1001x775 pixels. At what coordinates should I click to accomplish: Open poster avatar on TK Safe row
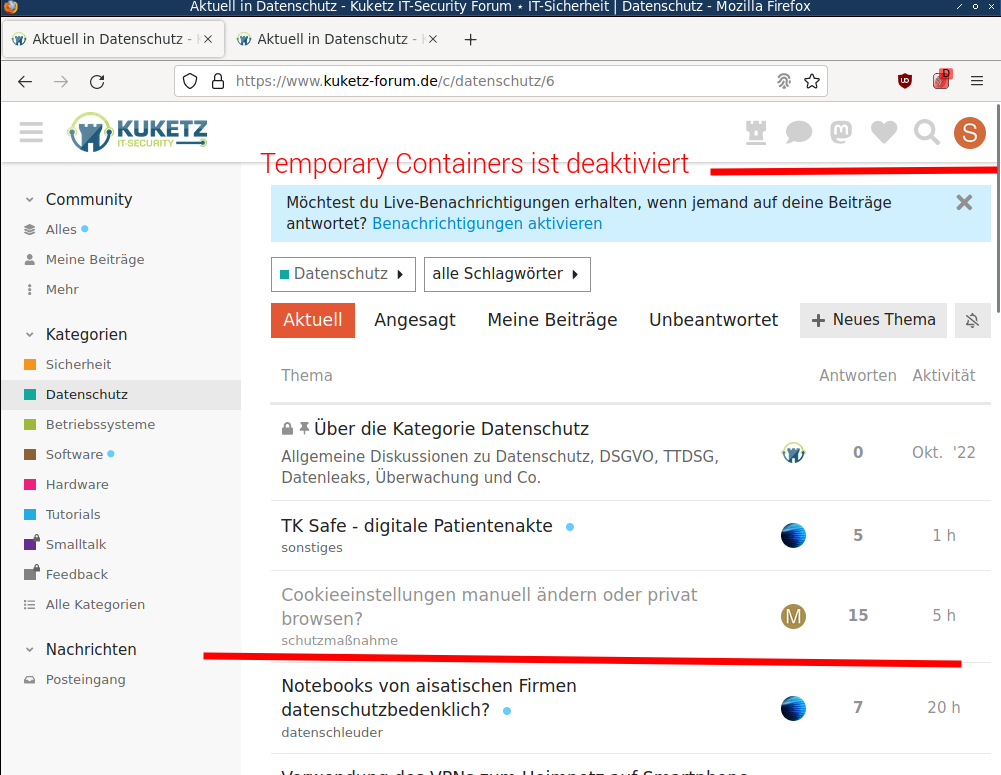(794, 535)
